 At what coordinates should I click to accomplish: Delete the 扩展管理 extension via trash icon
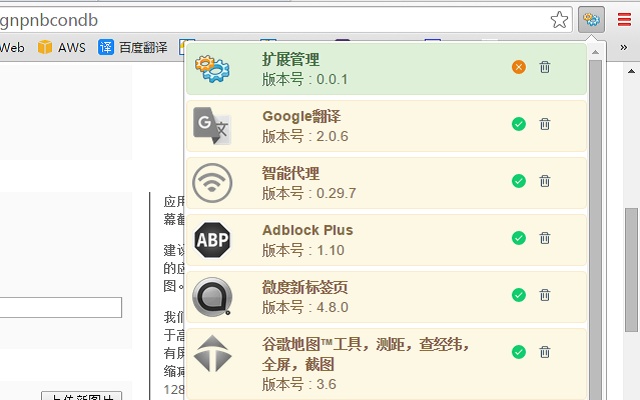544,67
